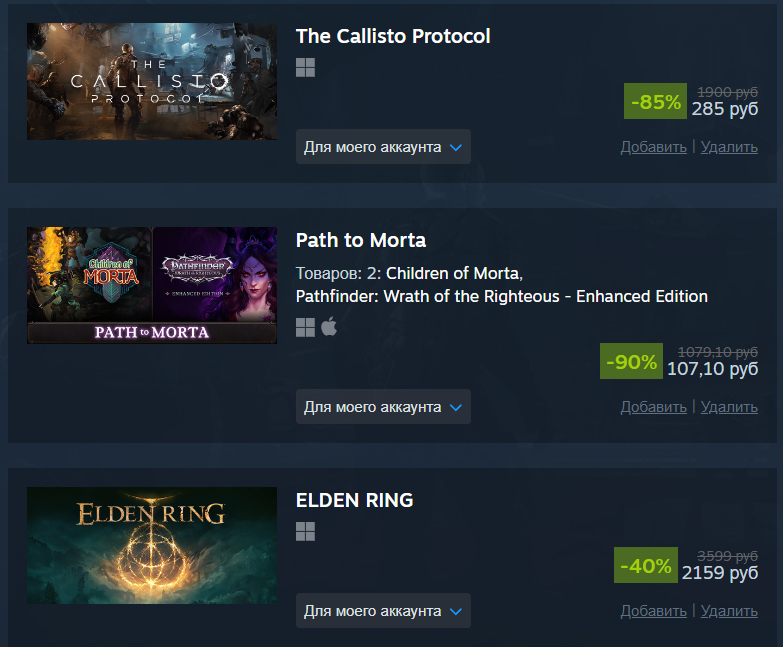Click the -90% discount badge
Image resolution: width=783 pixels, height=647 pixels.
(631, 361)
